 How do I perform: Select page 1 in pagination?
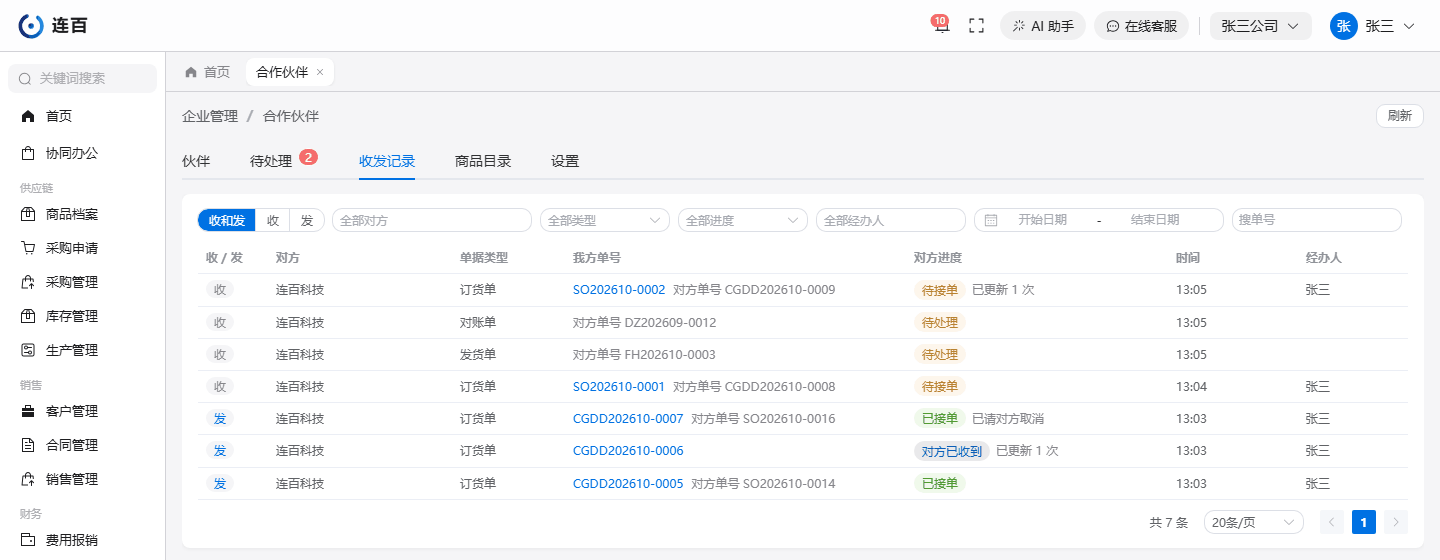tap(1364, 522)
